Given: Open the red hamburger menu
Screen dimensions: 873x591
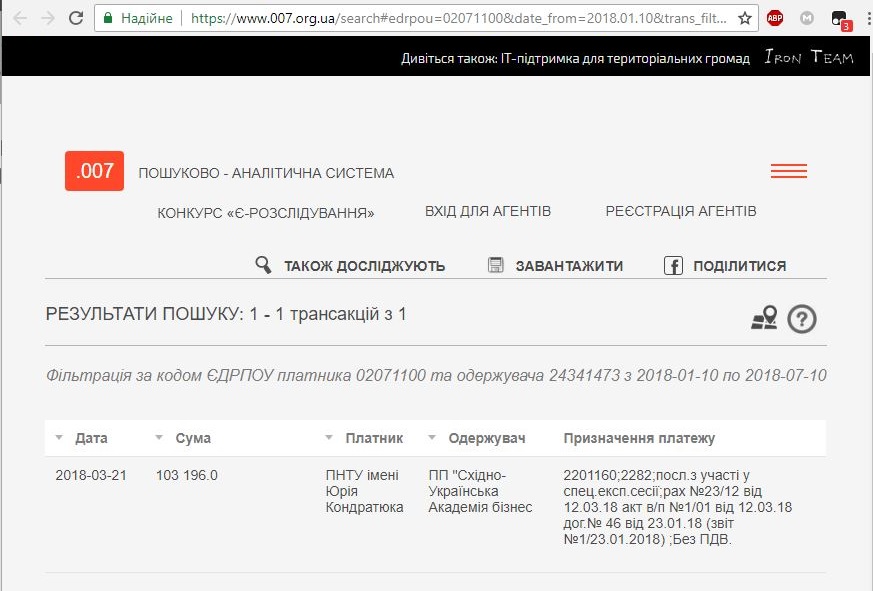Looking at the screenshot, I should 788,171.
